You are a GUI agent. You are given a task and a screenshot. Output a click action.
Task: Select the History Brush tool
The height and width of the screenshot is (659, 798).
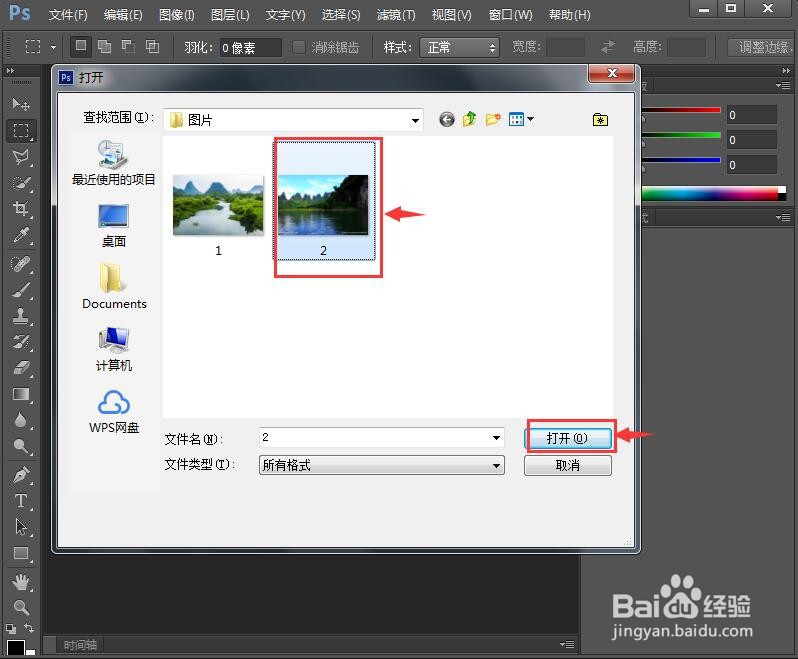click(x=21, y=342)
